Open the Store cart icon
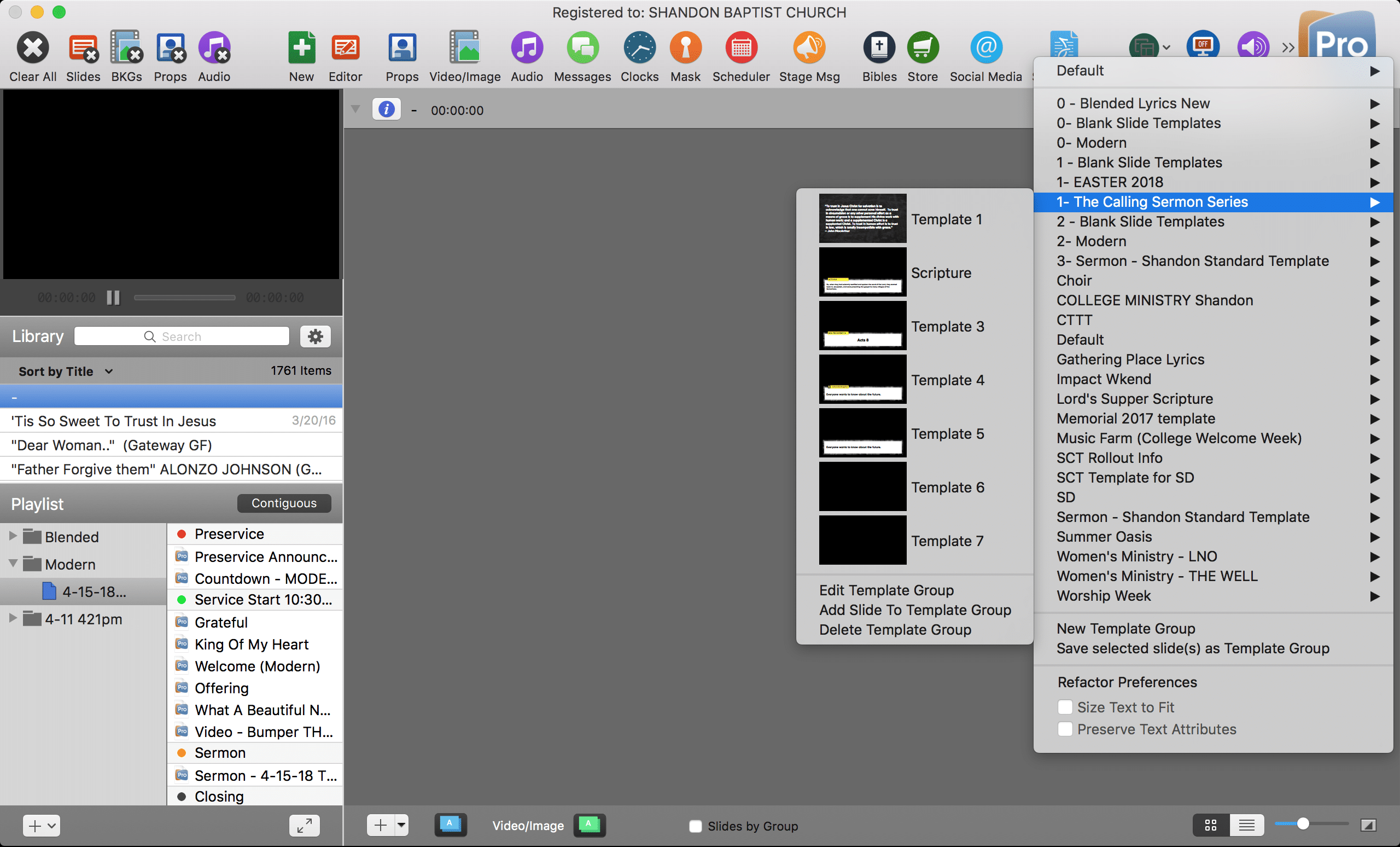This screenshot has height=847, width=1400. click(922, 47)
